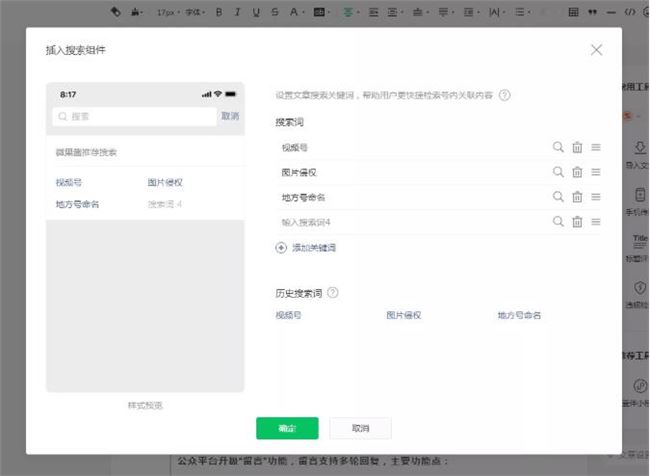Click the shield check icon in the sidebar
The height and width of the screenshot is (476, 650).
640,287
